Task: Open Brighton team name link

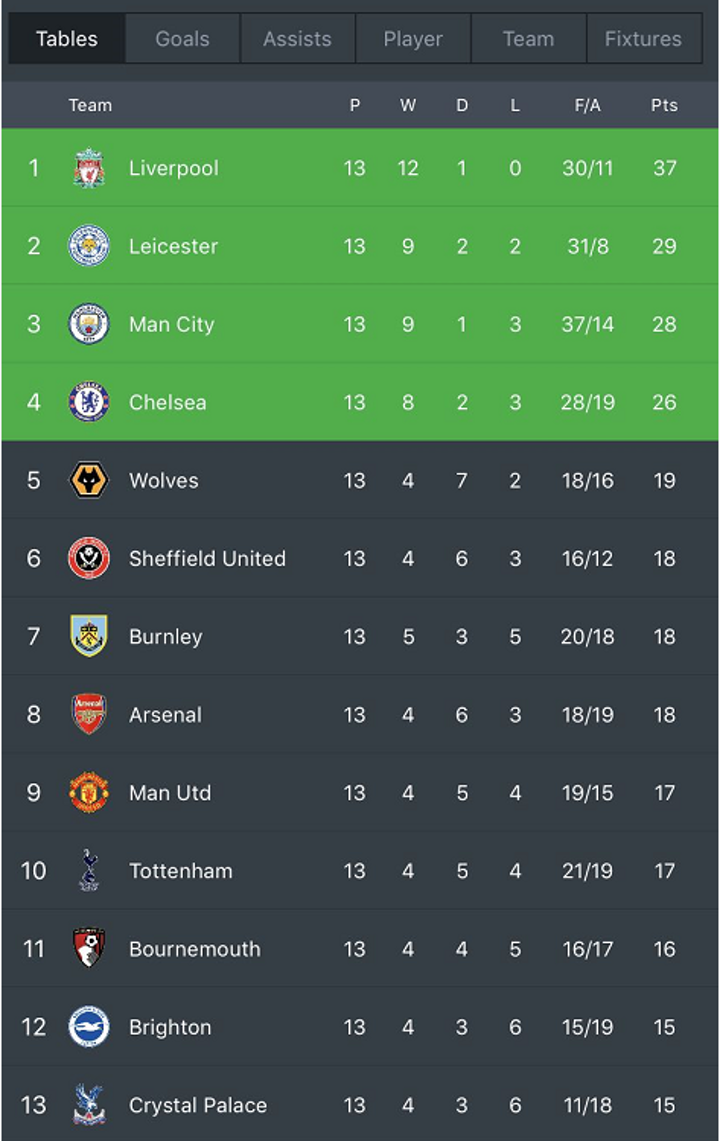Action: (x=170, y=1027)
